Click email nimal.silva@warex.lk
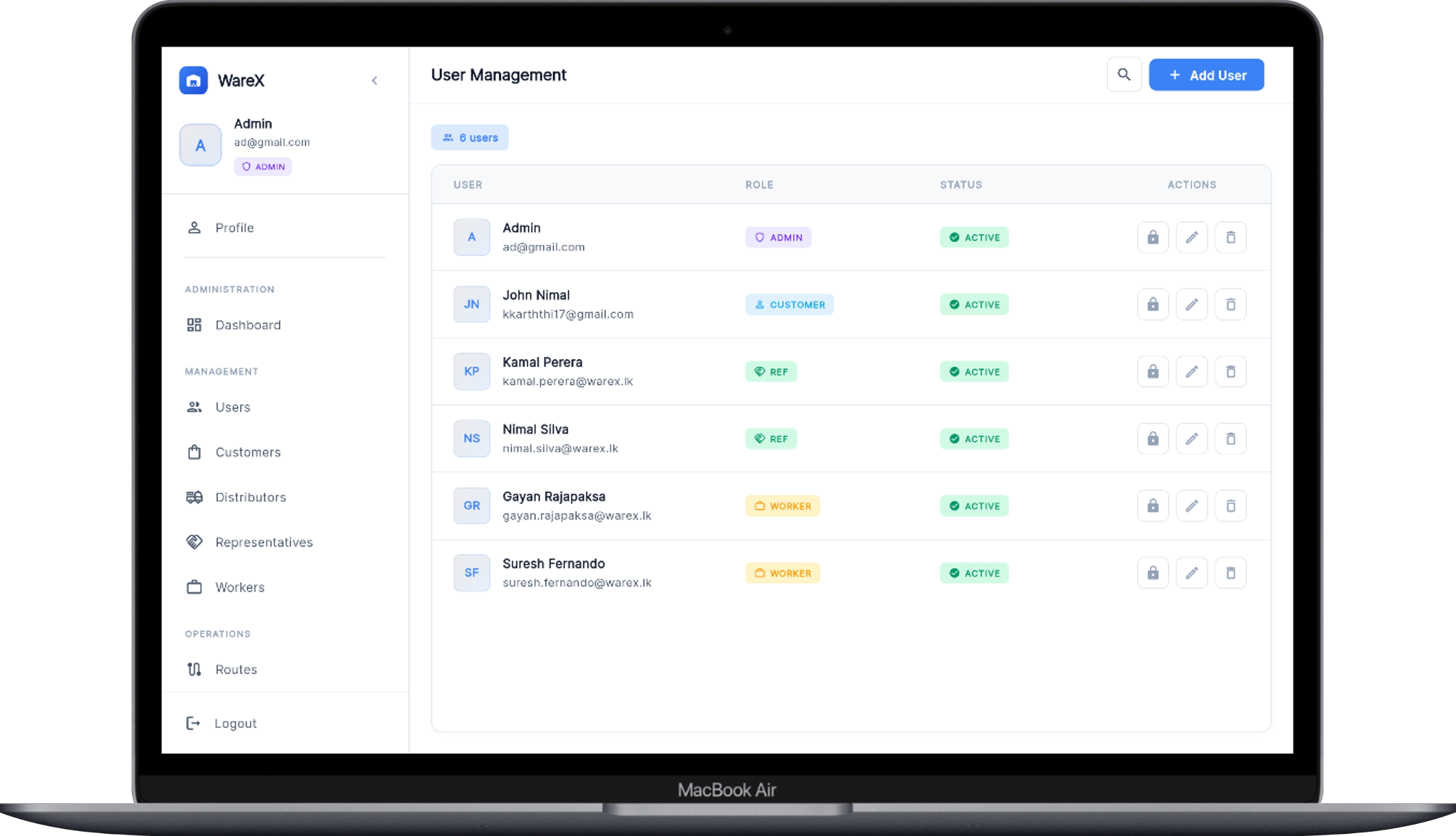 tap(560, 449)
